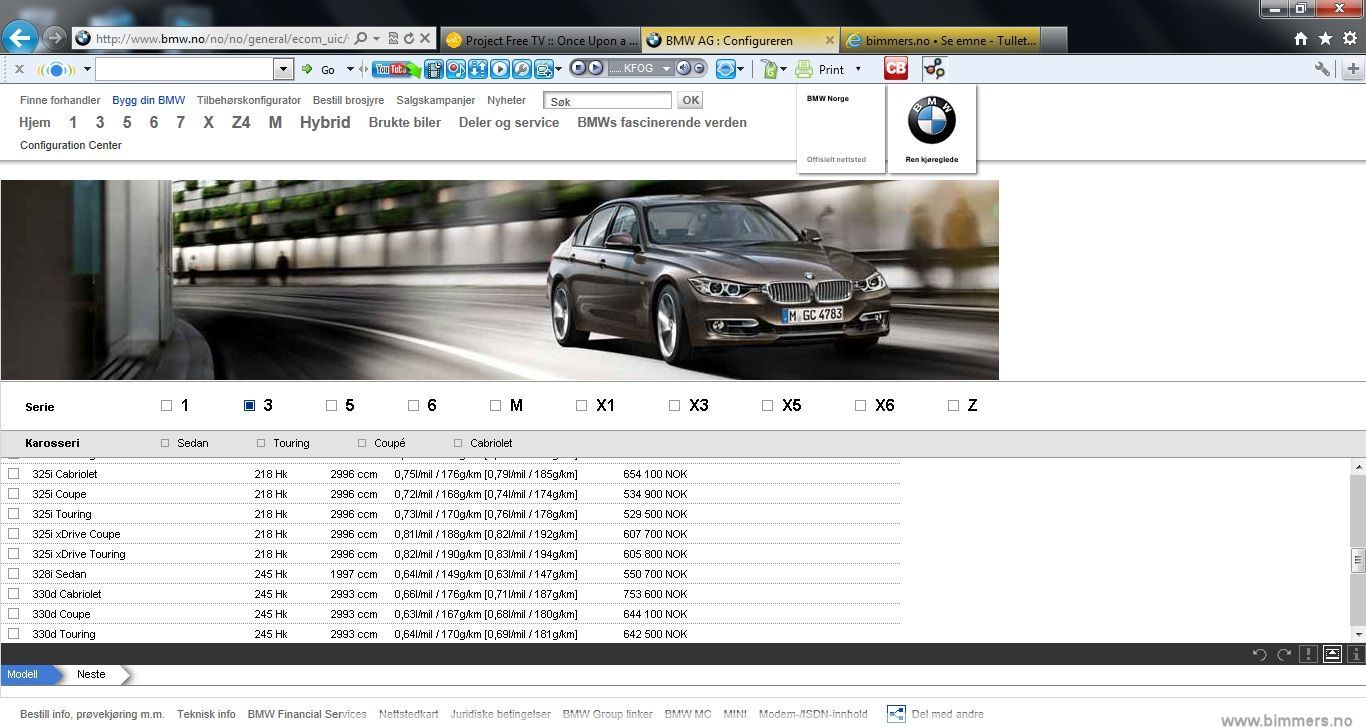The image size is (1366, 728).
Task: Check the Serie 1 checkbox
Action: click(167, 406)
